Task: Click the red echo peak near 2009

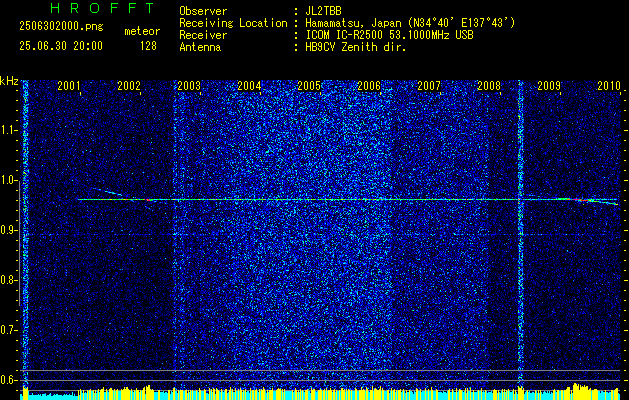Action: (582, 199)
